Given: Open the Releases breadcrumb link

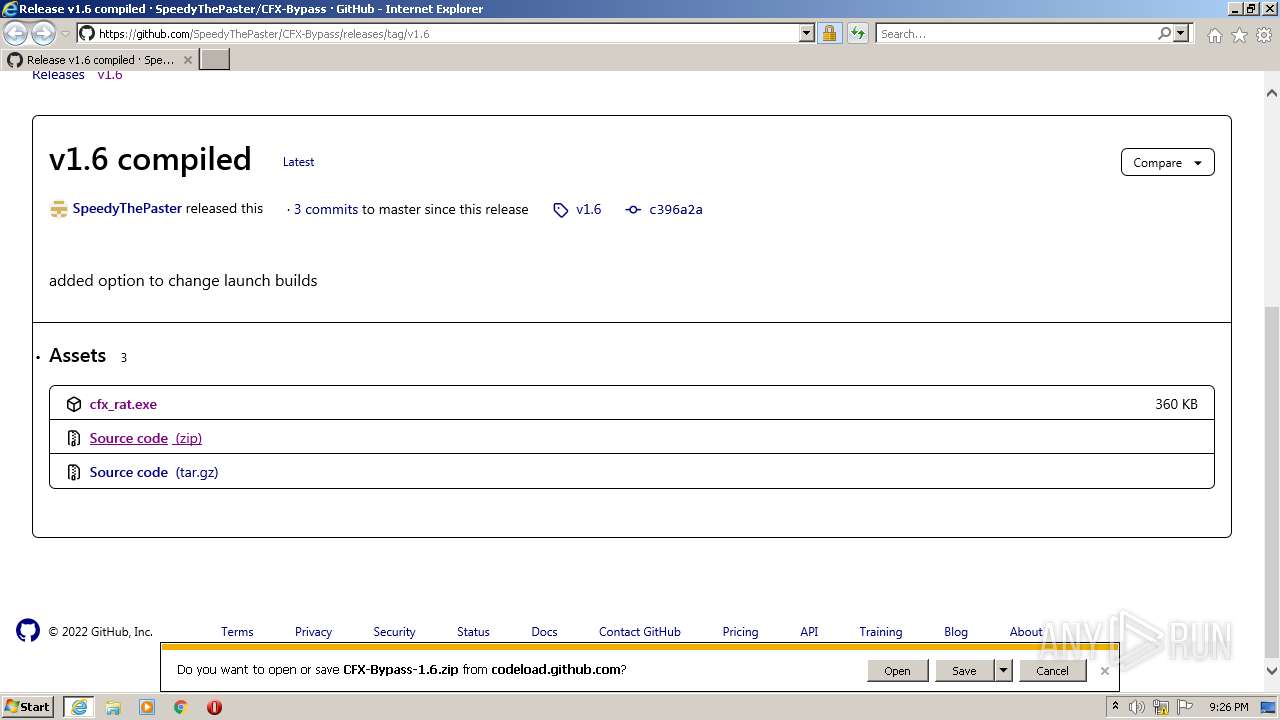Looking at the screenshot, I should click(58, 76).
